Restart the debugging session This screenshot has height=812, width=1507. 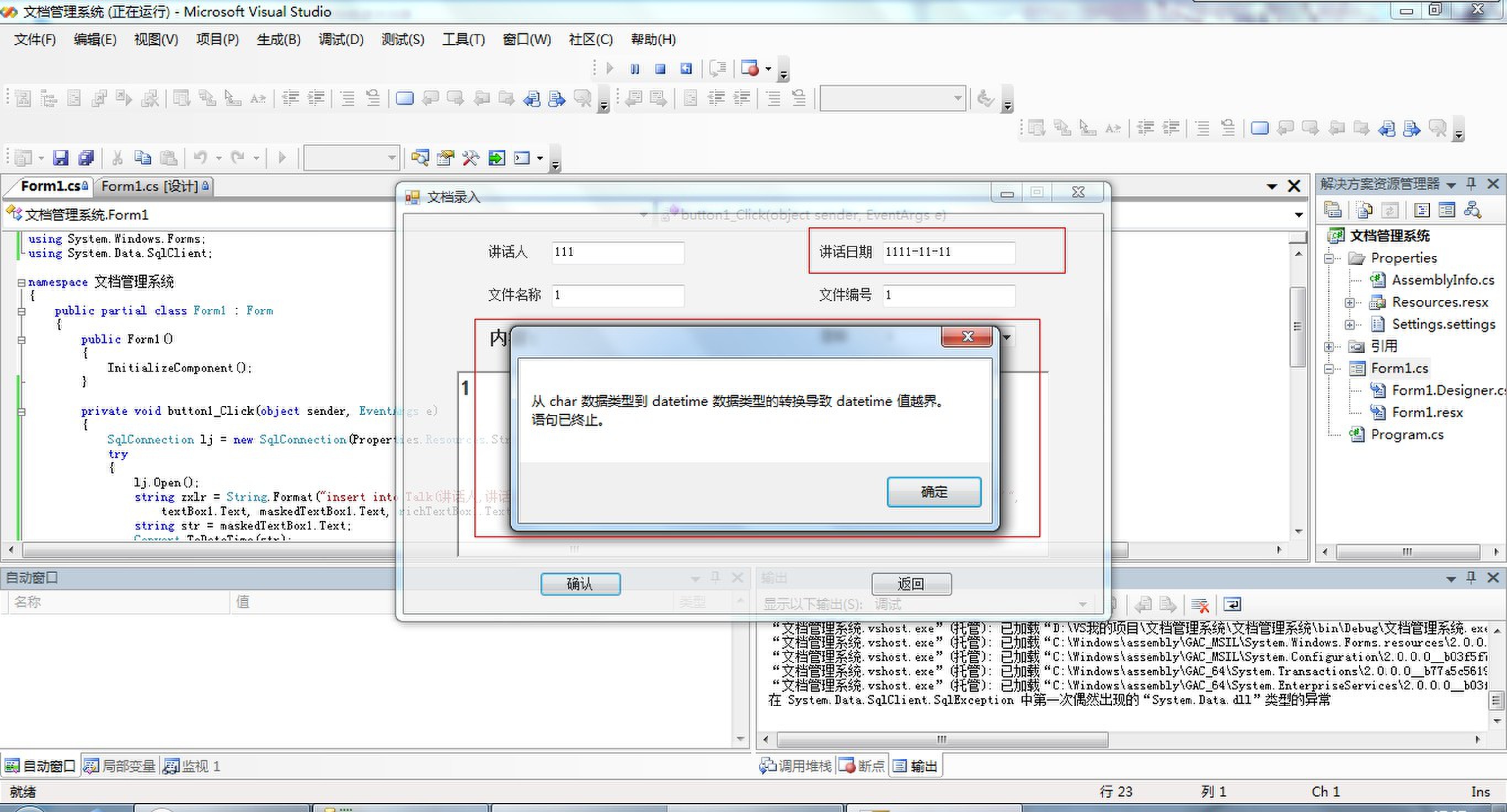click(686, 69)
